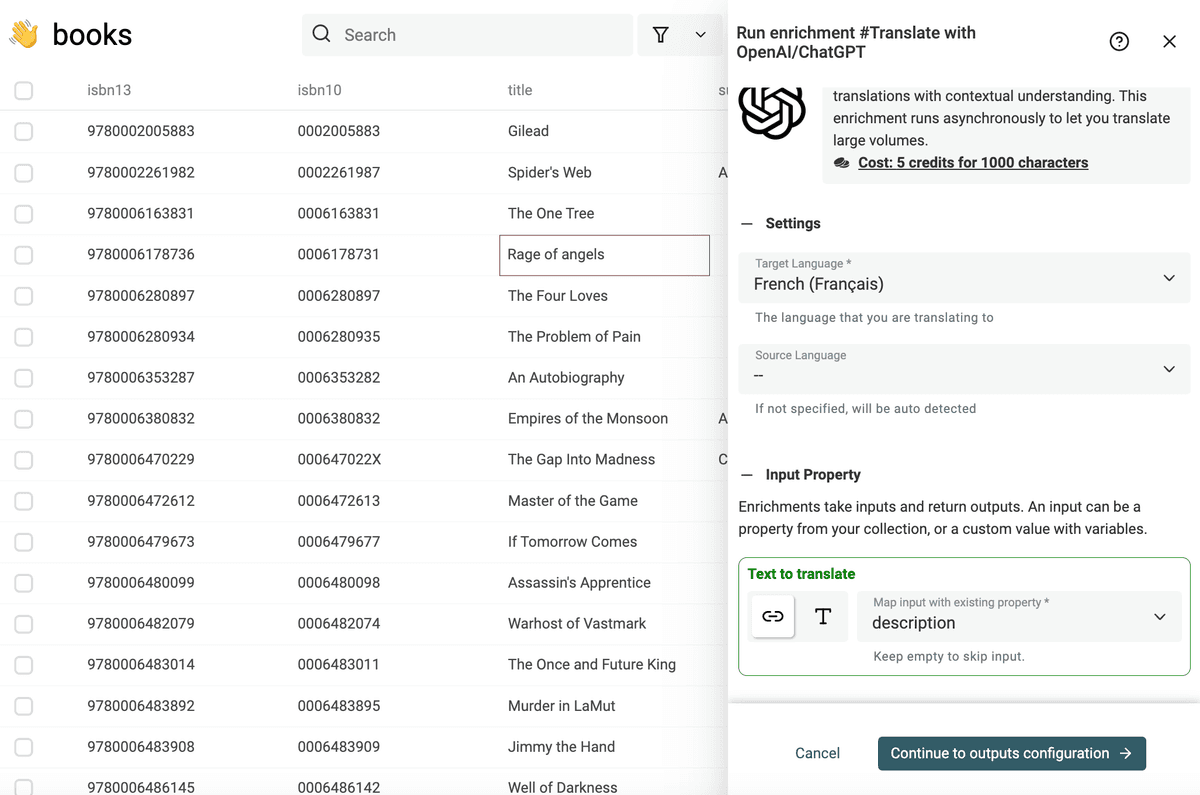Screen dimensions: 1200x795
Task: Select the custom text T icon
Action: point(823,616)
